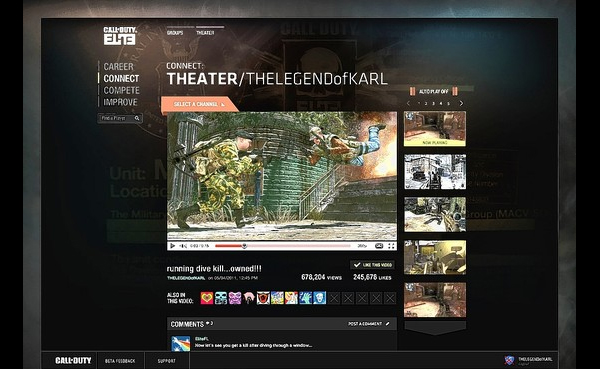The image size is (600, 369).
Task: Go to thumbnail page 2
Action: pos(426,103)
